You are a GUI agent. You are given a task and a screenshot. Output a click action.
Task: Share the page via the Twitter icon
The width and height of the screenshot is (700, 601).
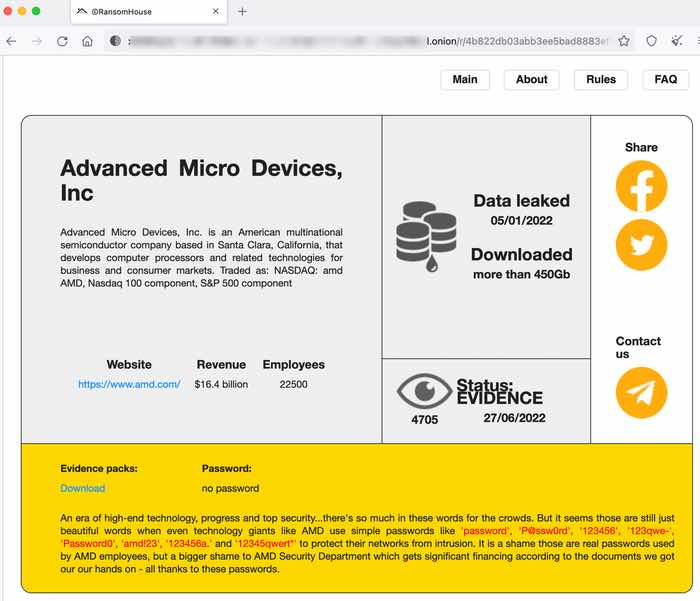[641, 245]
